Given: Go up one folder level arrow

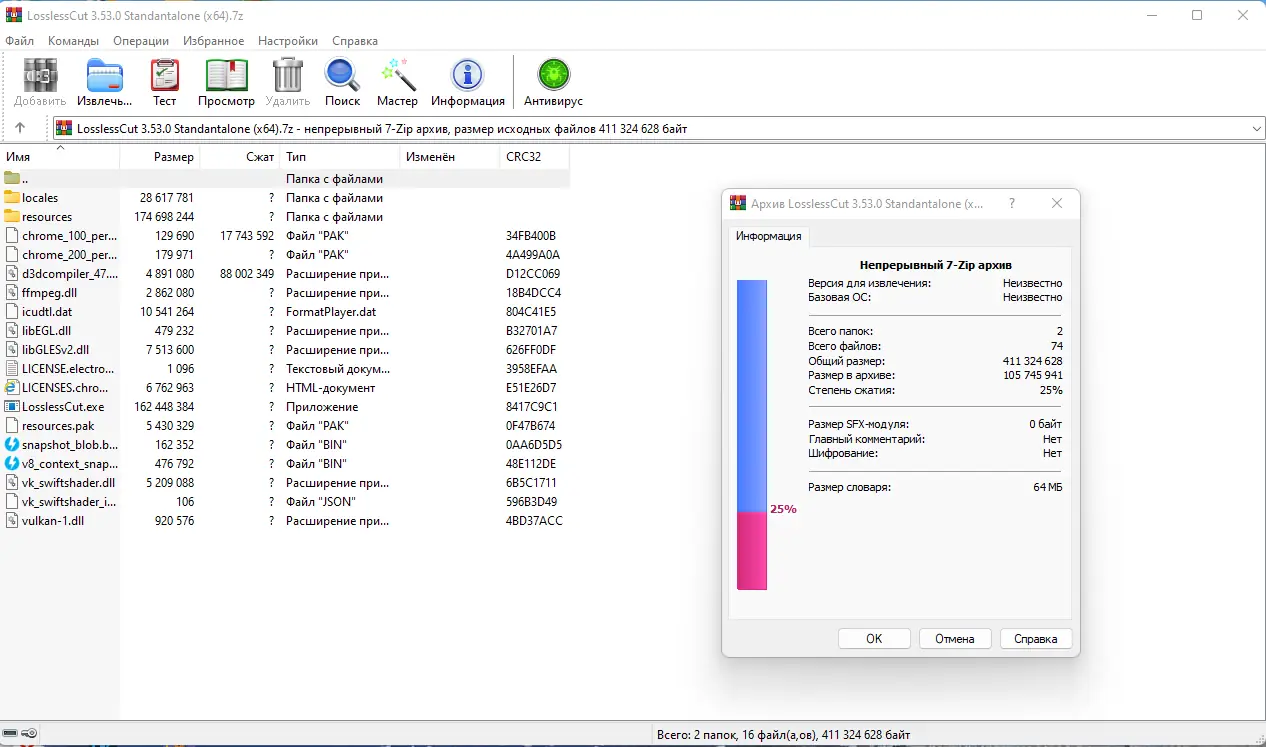Looking at the screenshot, I should click(x=20, y=128).
